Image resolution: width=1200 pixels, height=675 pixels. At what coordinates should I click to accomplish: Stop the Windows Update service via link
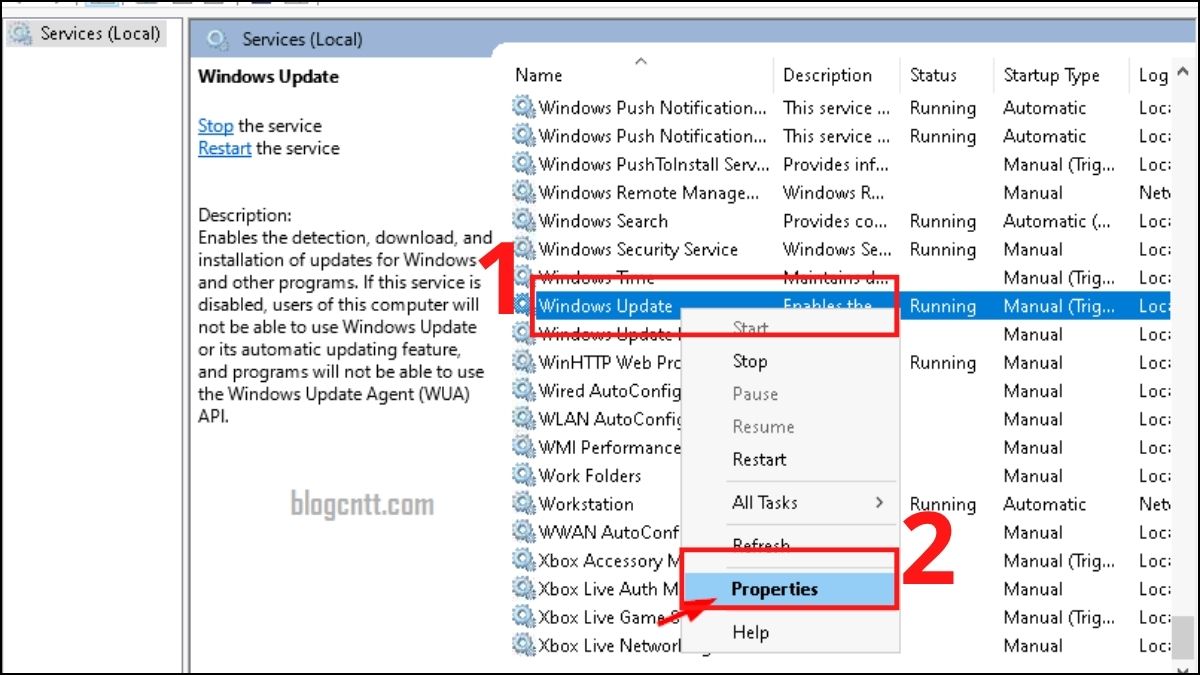215,126
